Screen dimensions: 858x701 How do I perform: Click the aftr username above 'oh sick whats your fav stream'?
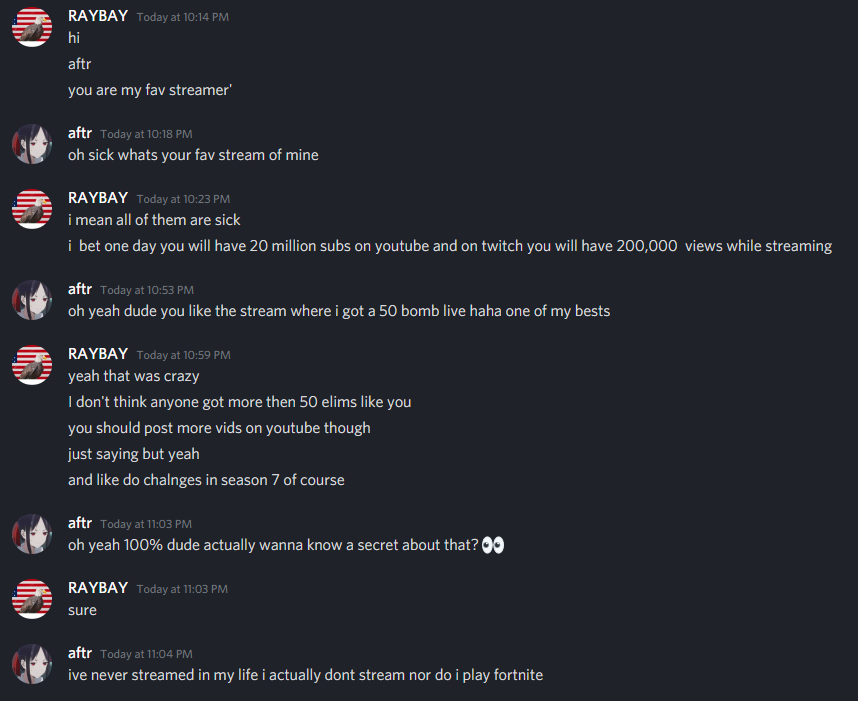(80, 133)
